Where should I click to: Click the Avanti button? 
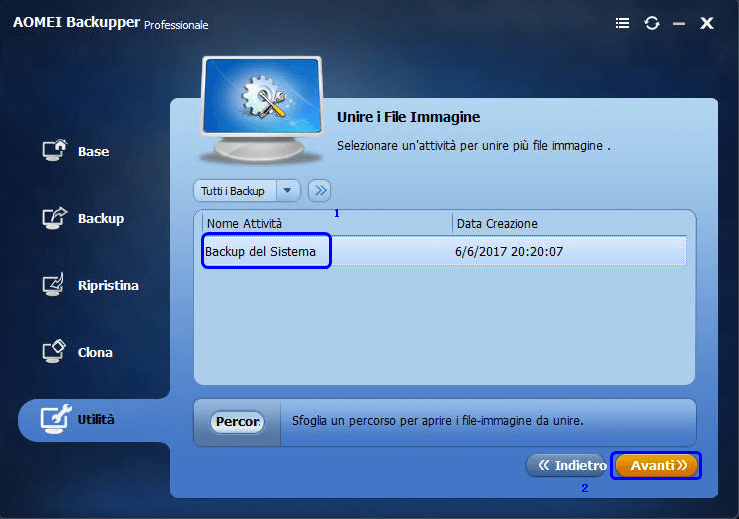pos(656,465)
